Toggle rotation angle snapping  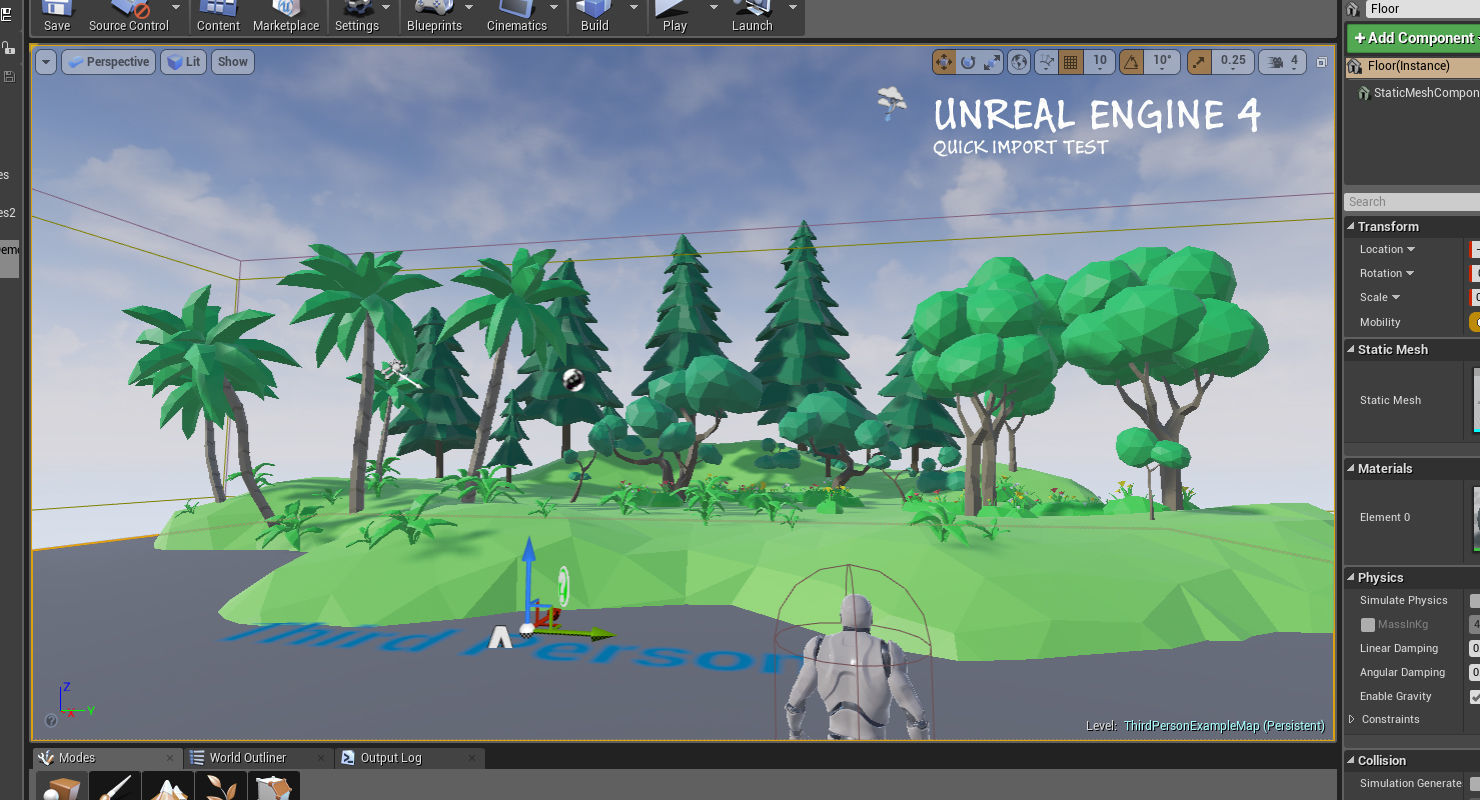(1131, 62)
